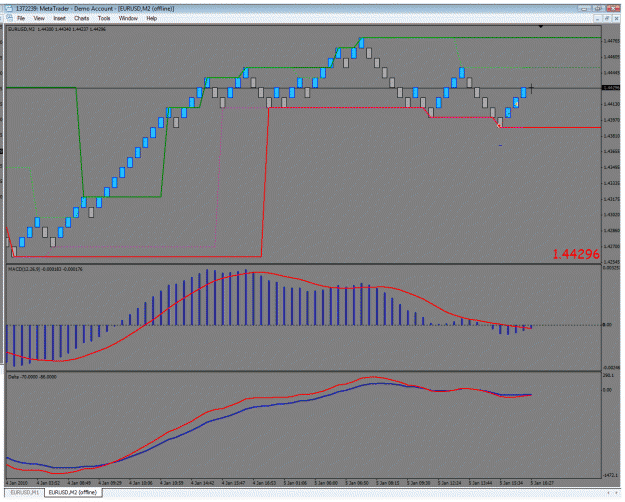Close the MetaTrader main window
Viewport: 625px width, 502px height.
click(613, 9)
